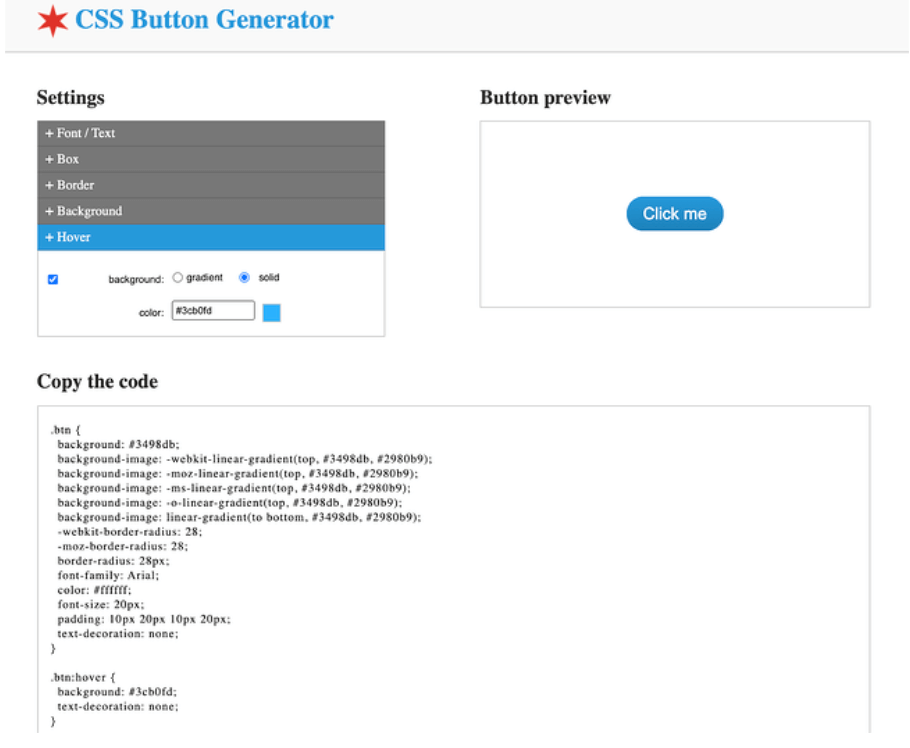Viewport: 910px width, 748px height.
Task: Click the Copy the code heading
Action: (x=98, y=381)
